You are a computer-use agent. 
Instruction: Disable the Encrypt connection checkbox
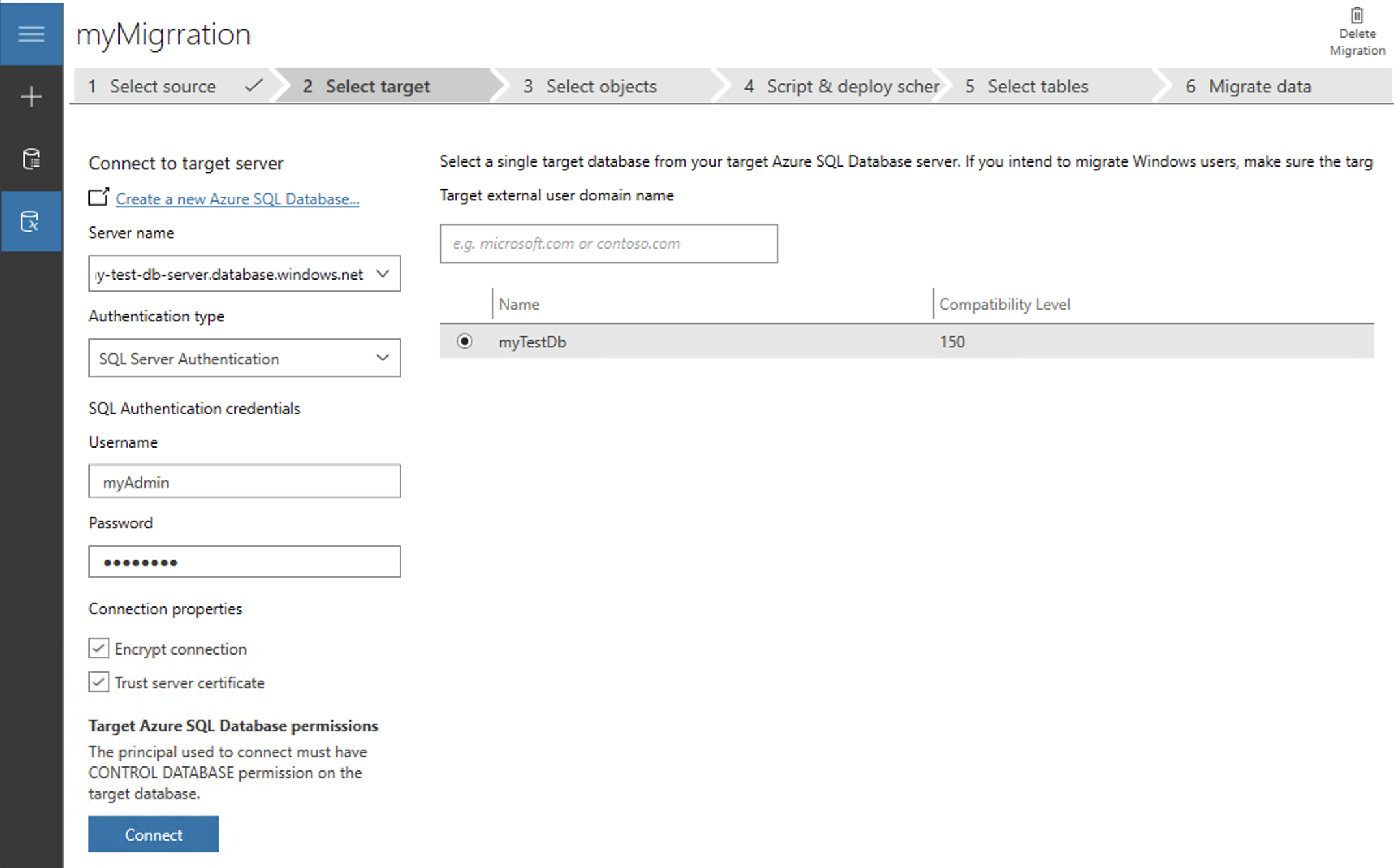point(98,648)
